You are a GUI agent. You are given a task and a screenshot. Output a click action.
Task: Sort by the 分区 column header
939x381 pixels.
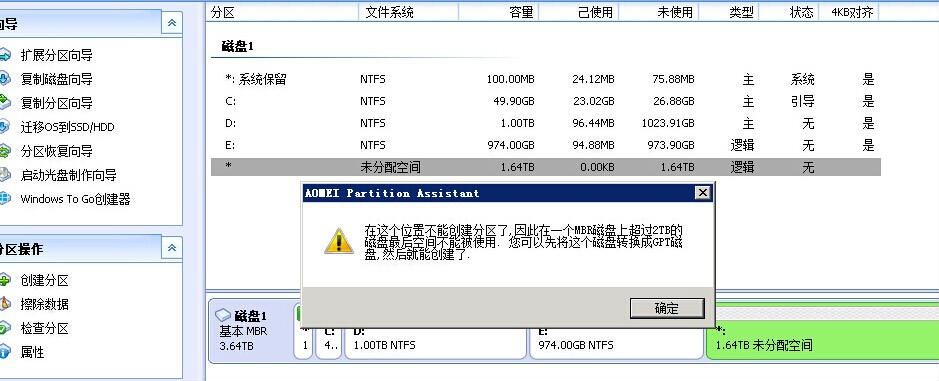[x=283, y=12]
